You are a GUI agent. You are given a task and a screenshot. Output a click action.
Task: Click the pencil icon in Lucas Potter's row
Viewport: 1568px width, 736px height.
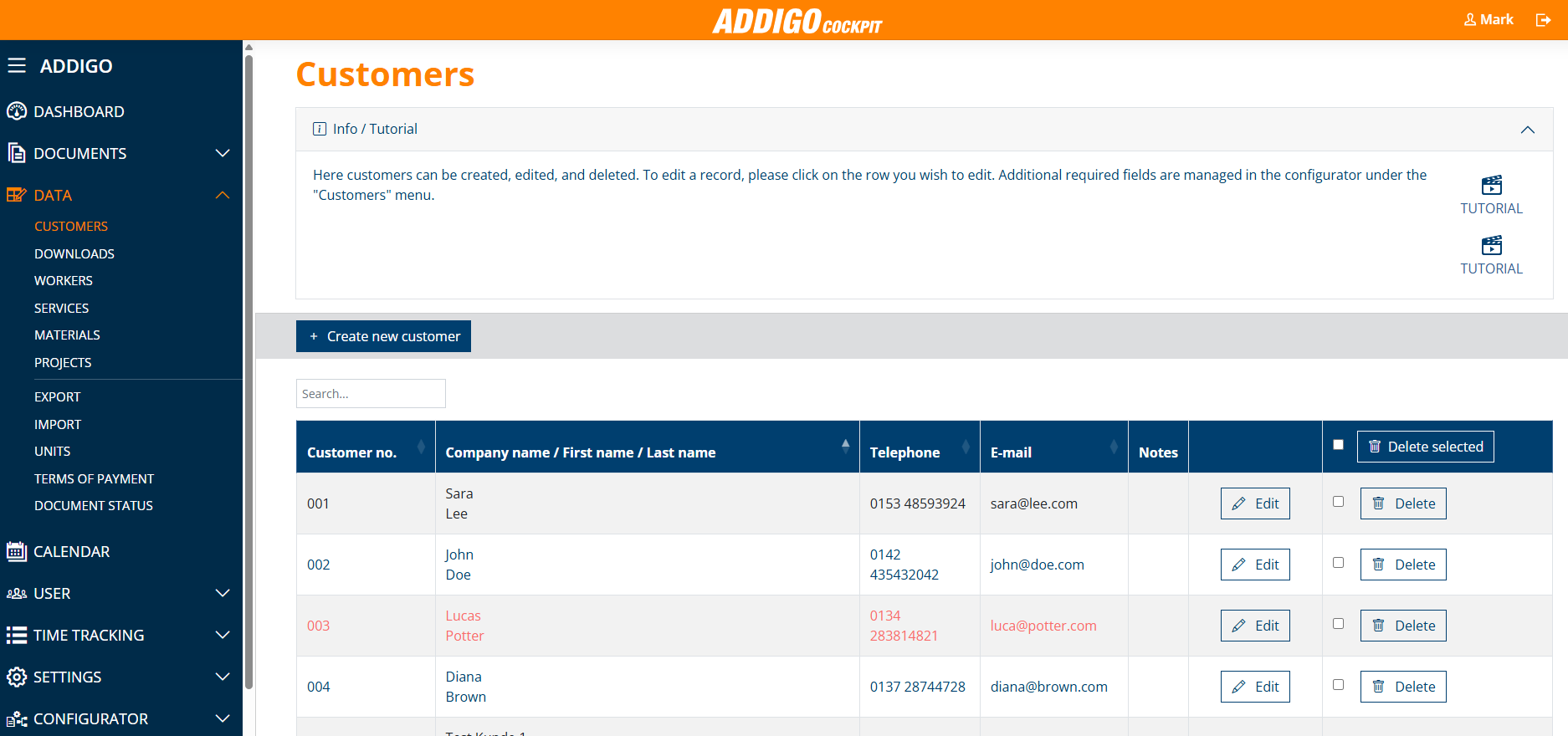(1238, 626)
